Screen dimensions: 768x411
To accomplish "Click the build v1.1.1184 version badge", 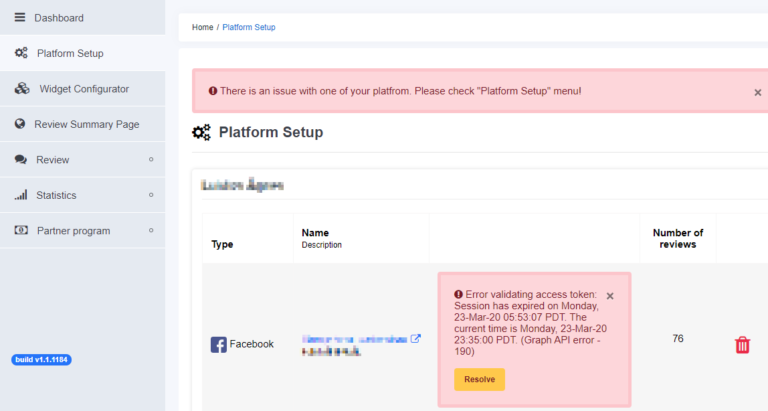I will [41, 359].
